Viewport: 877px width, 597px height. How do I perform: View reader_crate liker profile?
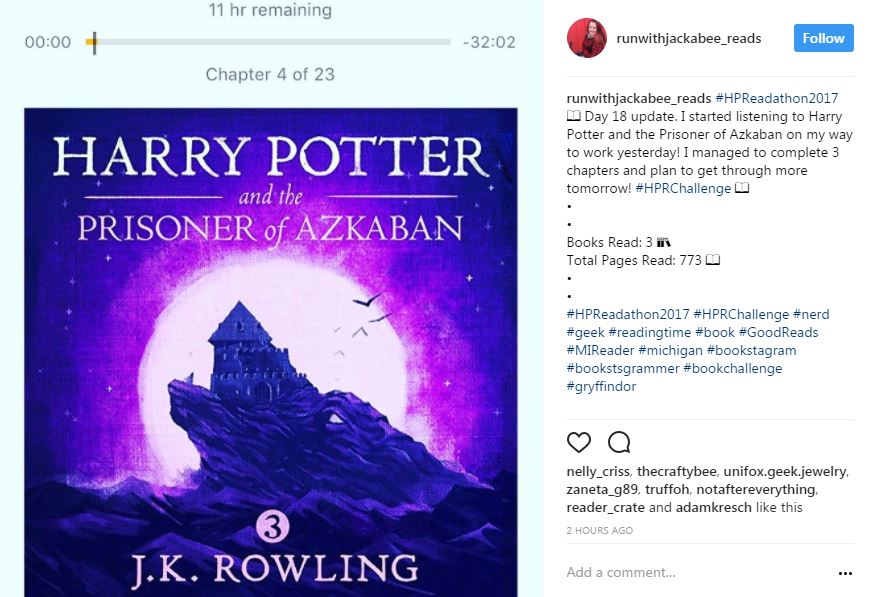(605, 507)
